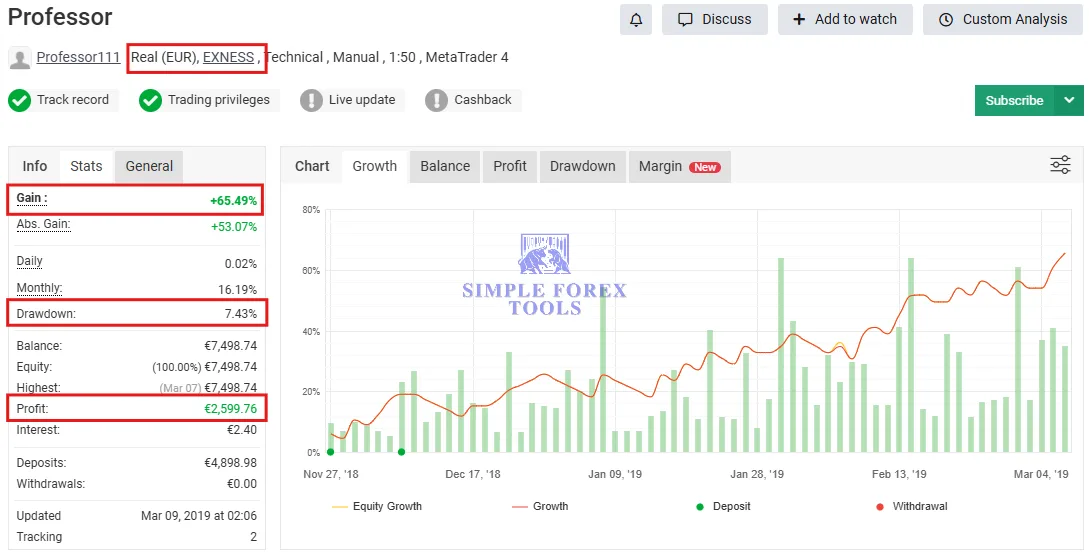Screen dimensions: 1089x552
Task: Switch to the Stats tab
Action: [86, 166]
